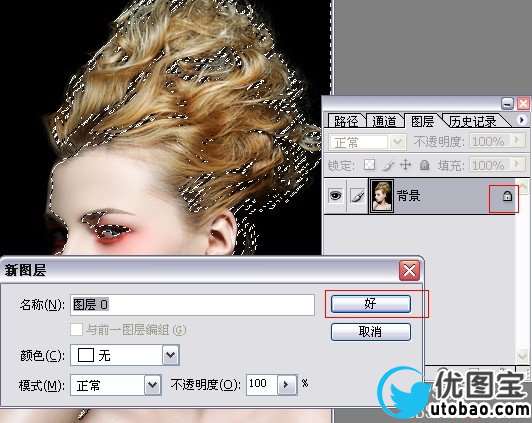Switch to the 路径 tab
This screenshot has width=532, height=423.
point(346,121)
